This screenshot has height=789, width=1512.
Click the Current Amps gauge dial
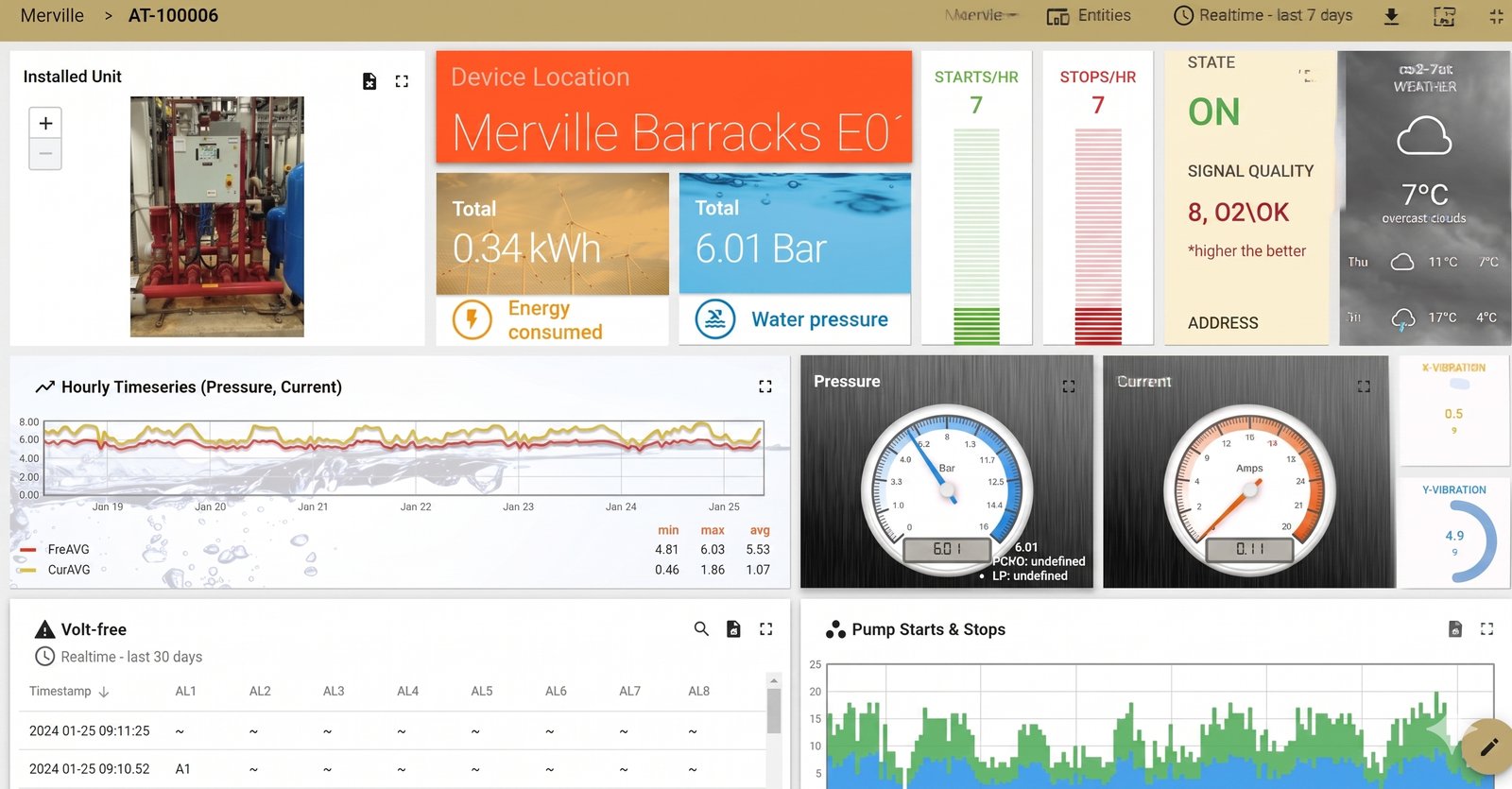coord(1249,489)
